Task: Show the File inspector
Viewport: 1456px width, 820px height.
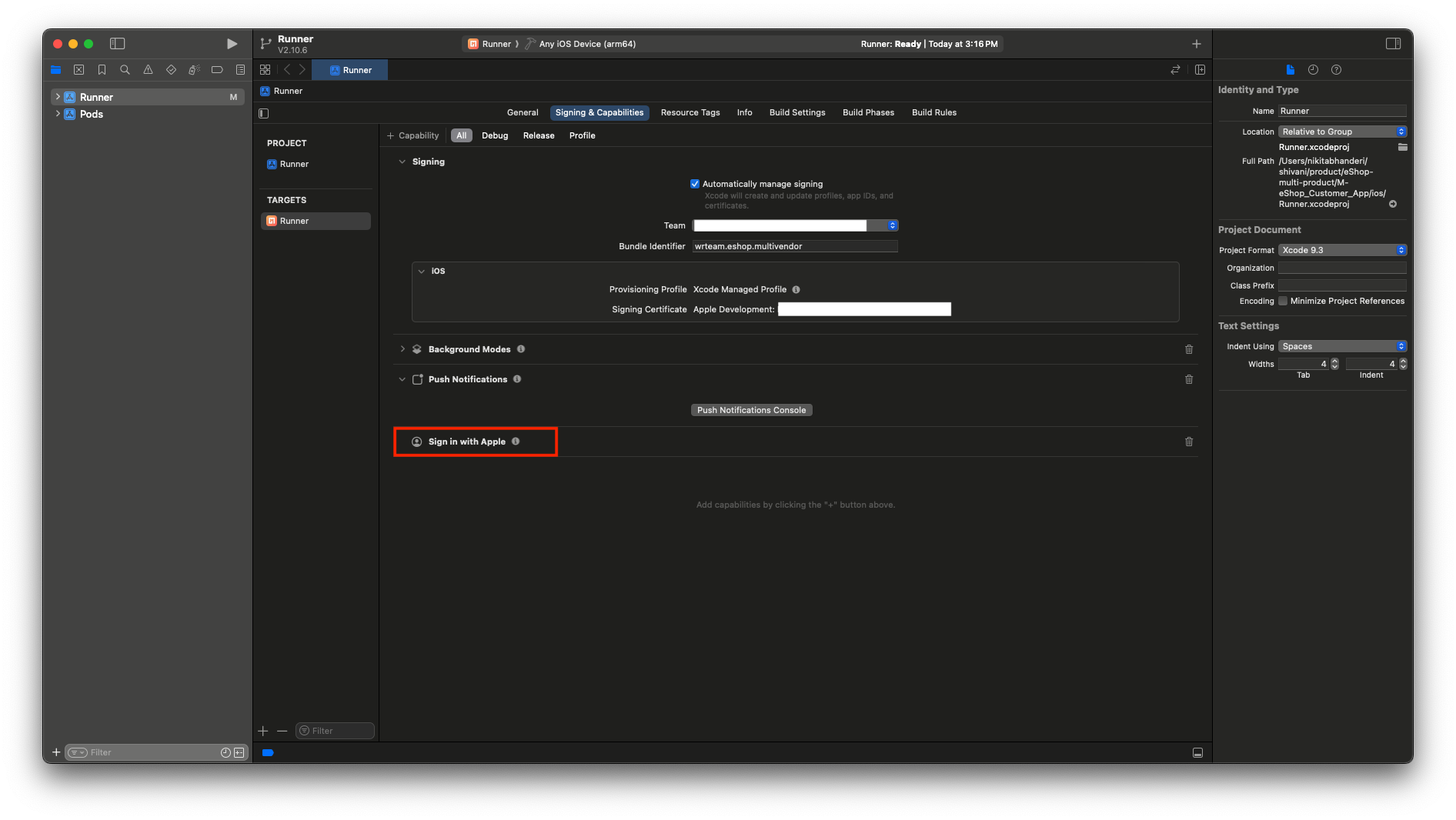Action: pos(1291,70)
